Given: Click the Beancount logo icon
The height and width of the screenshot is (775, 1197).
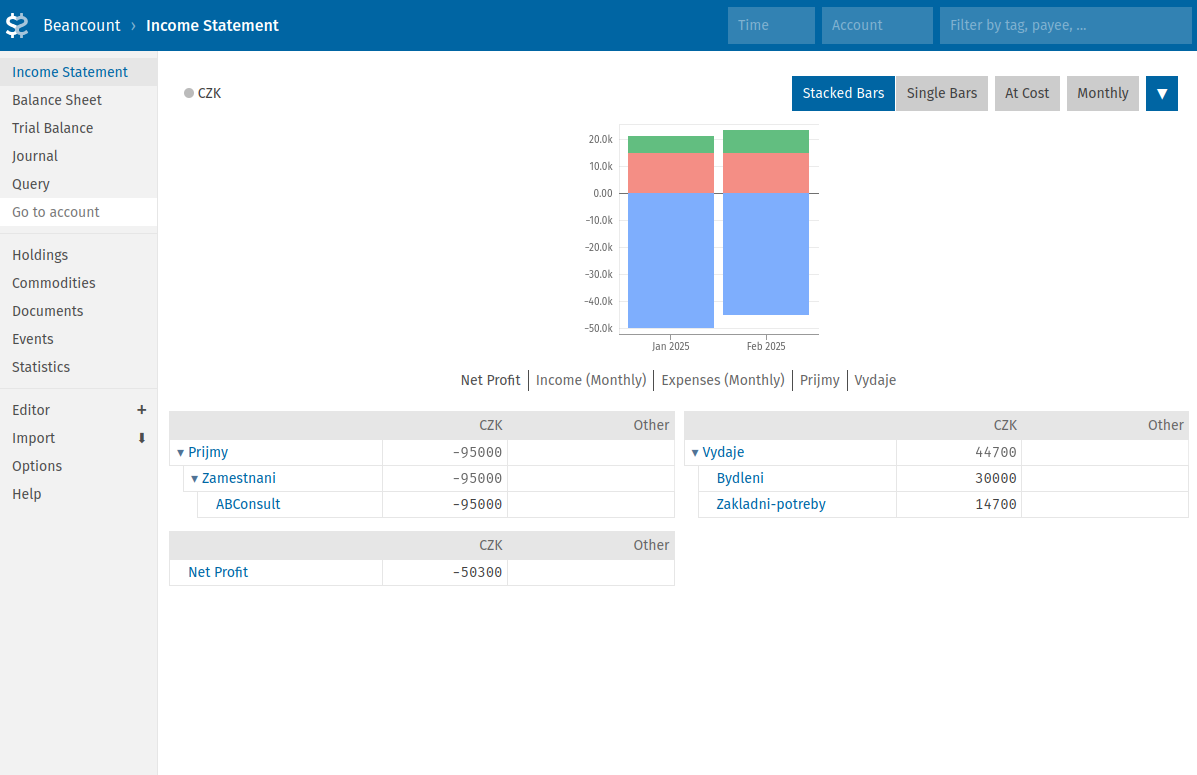Looking at the screenshot, I should tap(17, 25).
